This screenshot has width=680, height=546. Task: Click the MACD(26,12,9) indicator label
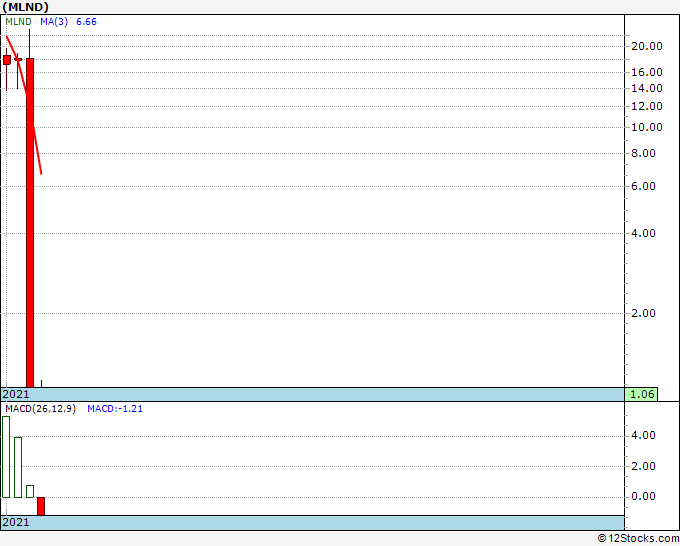coord(40,409)
